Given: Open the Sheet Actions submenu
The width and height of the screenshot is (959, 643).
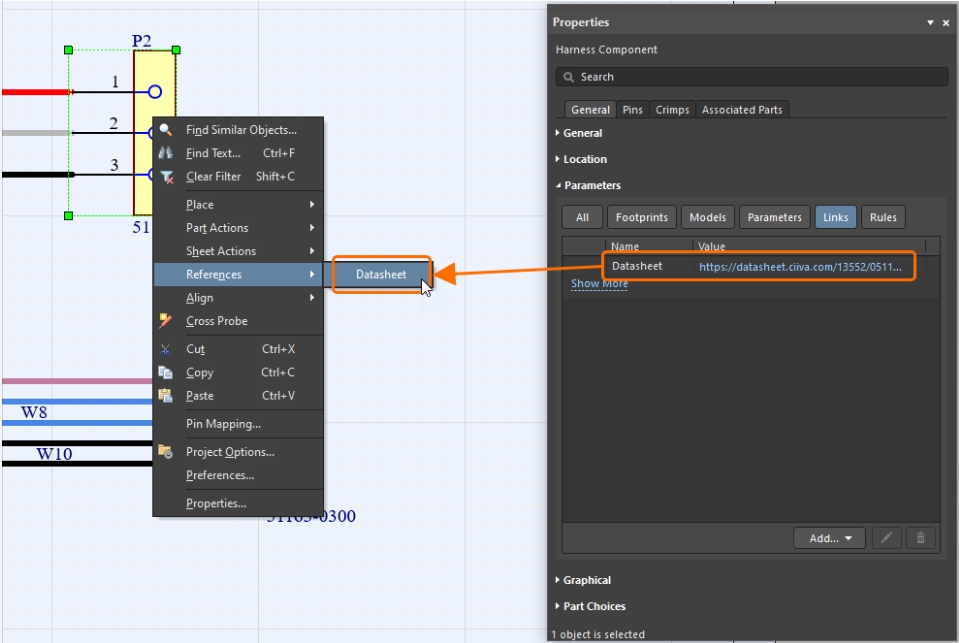Looking at the screenshot, I should pyautogui.click(x=239, y=251).
